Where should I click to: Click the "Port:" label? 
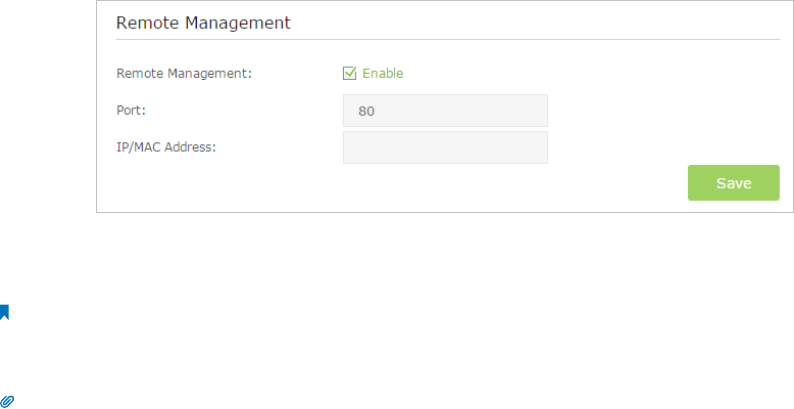pyautogui.click(x=131, y=110)
